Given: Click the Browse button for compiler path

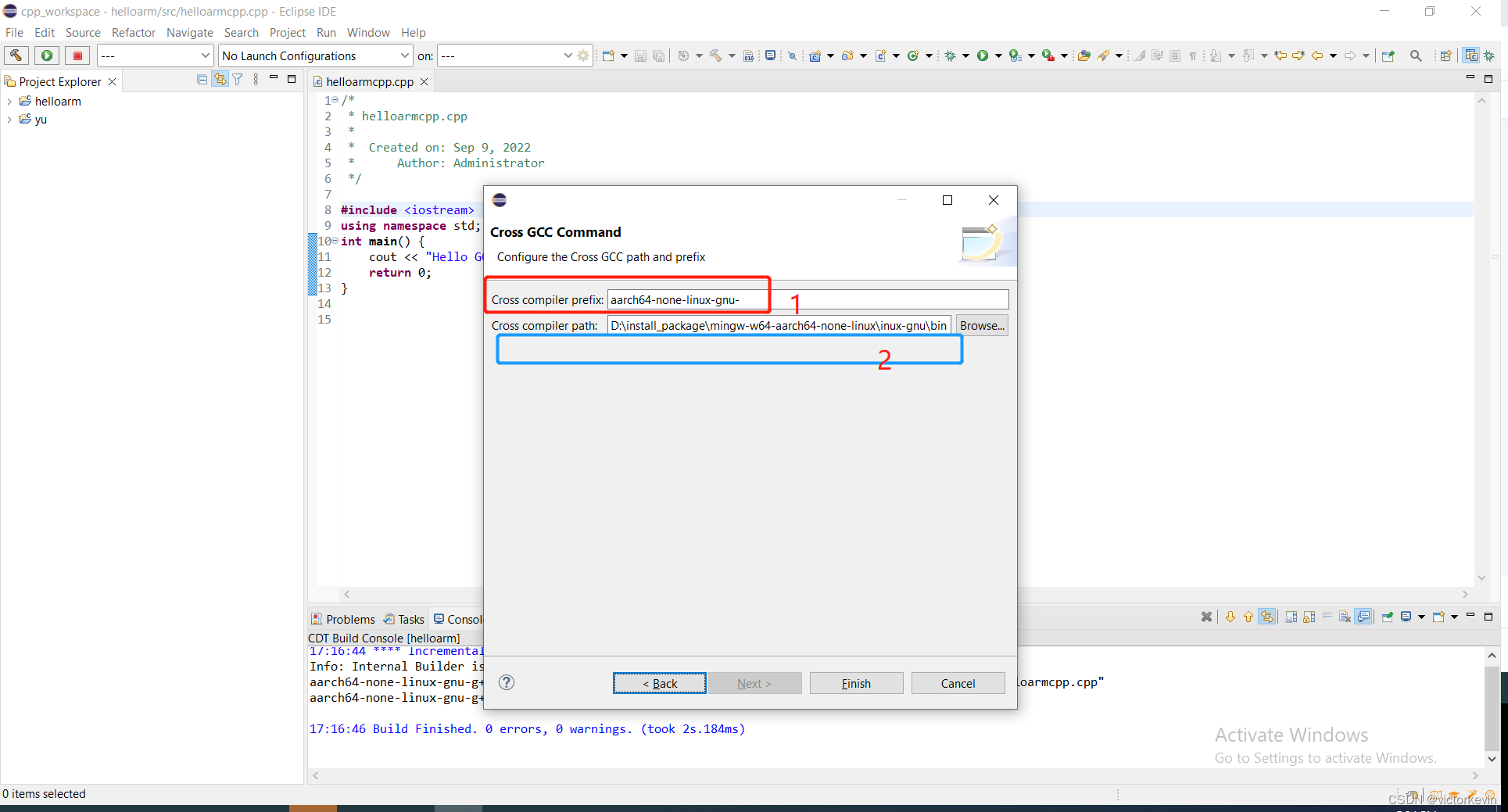Looking at the screenshot, I should [x=982, y=325].
